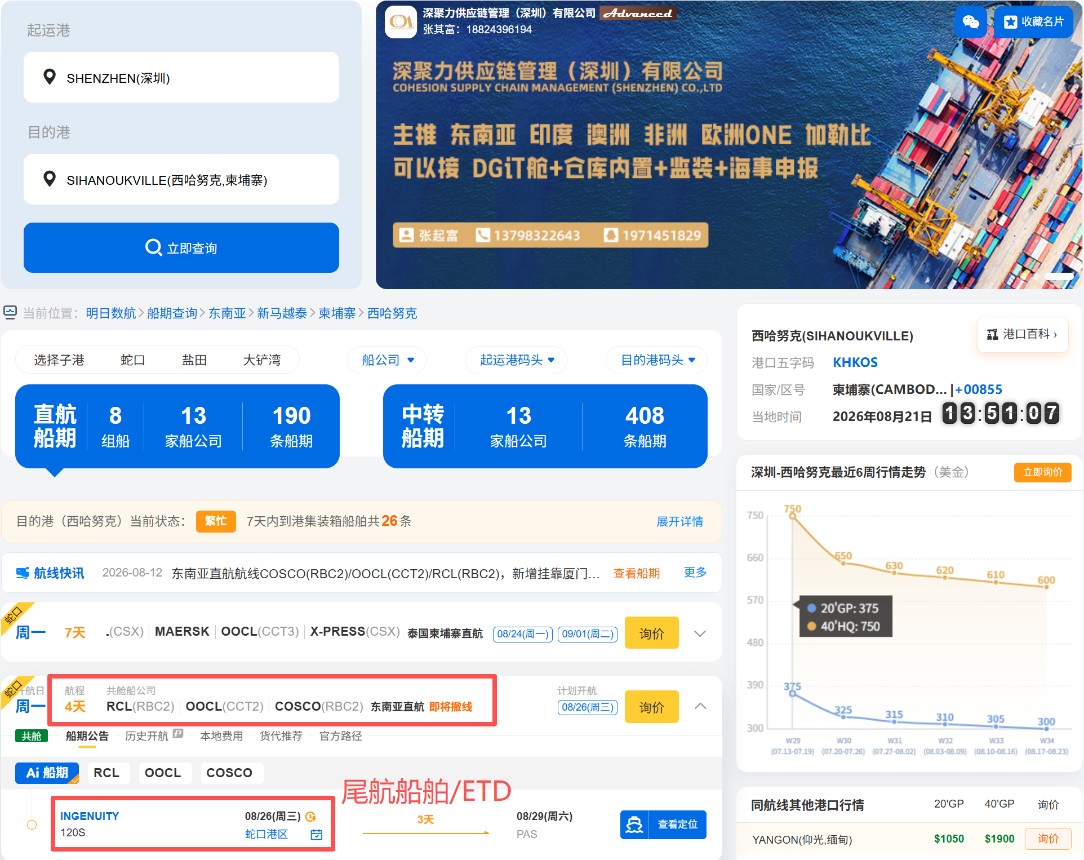Open 东南亚 breadcrumb link
The width and height of the screenshot is (1084, 860).
[x=227, y=313]
